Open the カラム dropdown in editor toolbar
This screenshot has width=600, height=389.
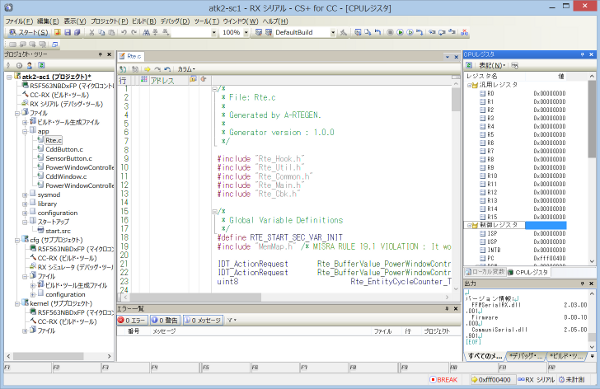[x=186, y=69]
